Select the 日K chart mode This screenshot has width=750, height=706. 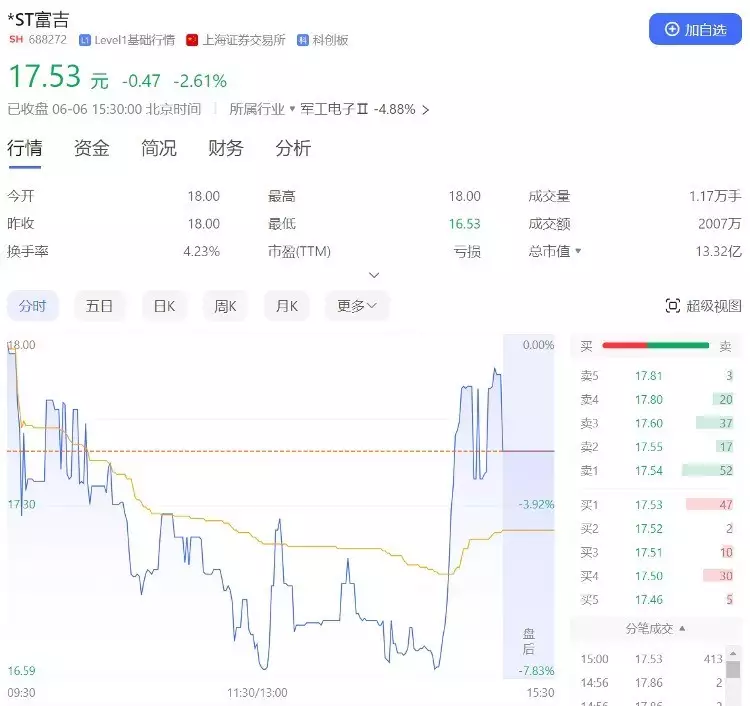point(164,306)
